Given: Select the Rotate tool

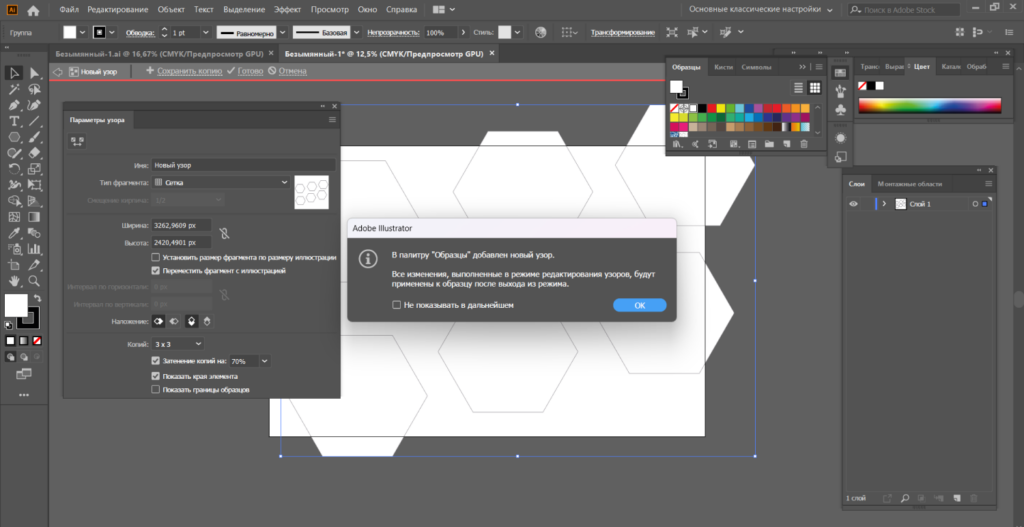Looking at the screenshot, I should (x=14, y=168).
